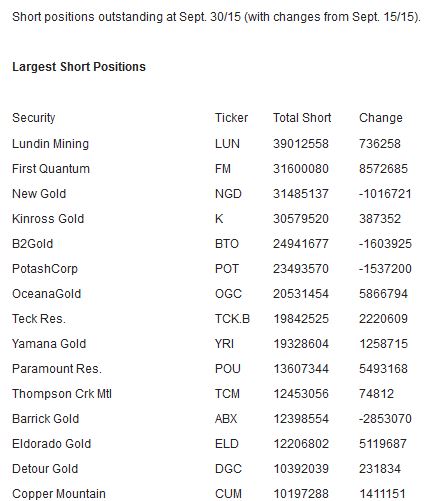Click Eldorado Gold's total short 12206802
426x501 pixels.
click(x=301, y=444)
